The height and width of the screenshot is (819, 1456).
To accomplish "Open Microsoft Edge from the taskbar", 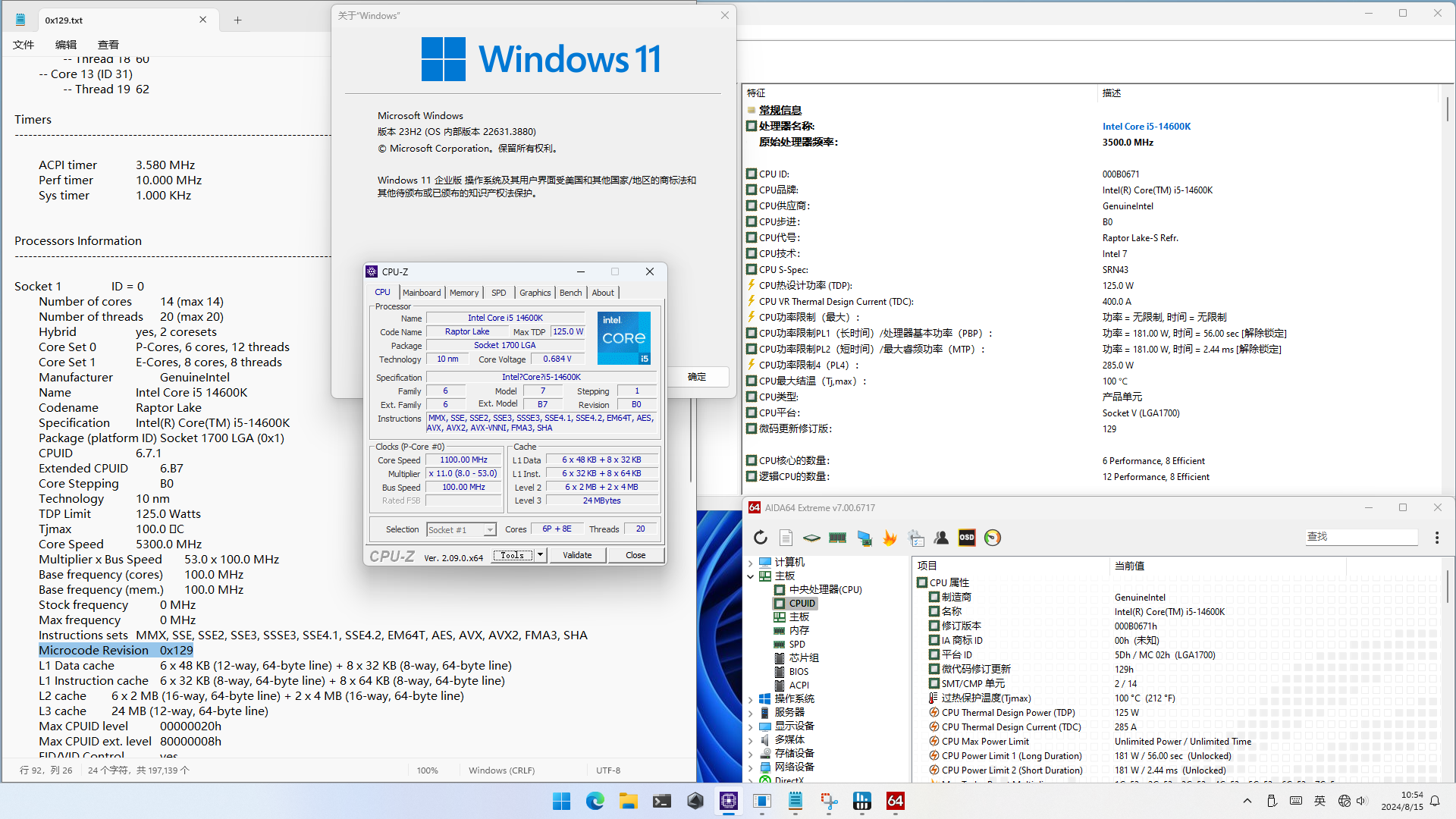I will (595, 801).
